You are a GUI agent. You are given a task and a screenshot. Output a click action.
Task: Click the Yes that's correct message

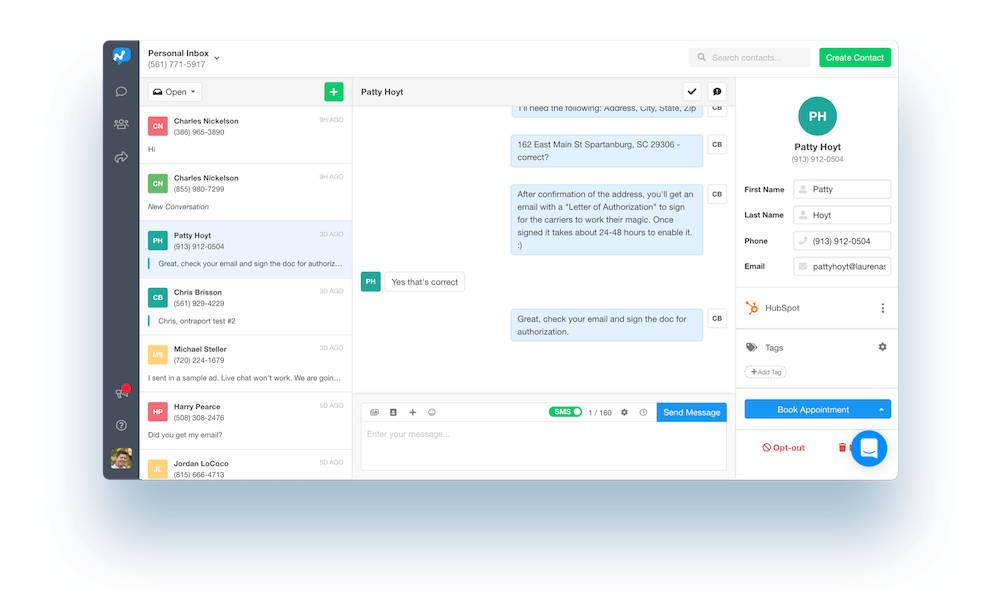(x=425, y=282)
